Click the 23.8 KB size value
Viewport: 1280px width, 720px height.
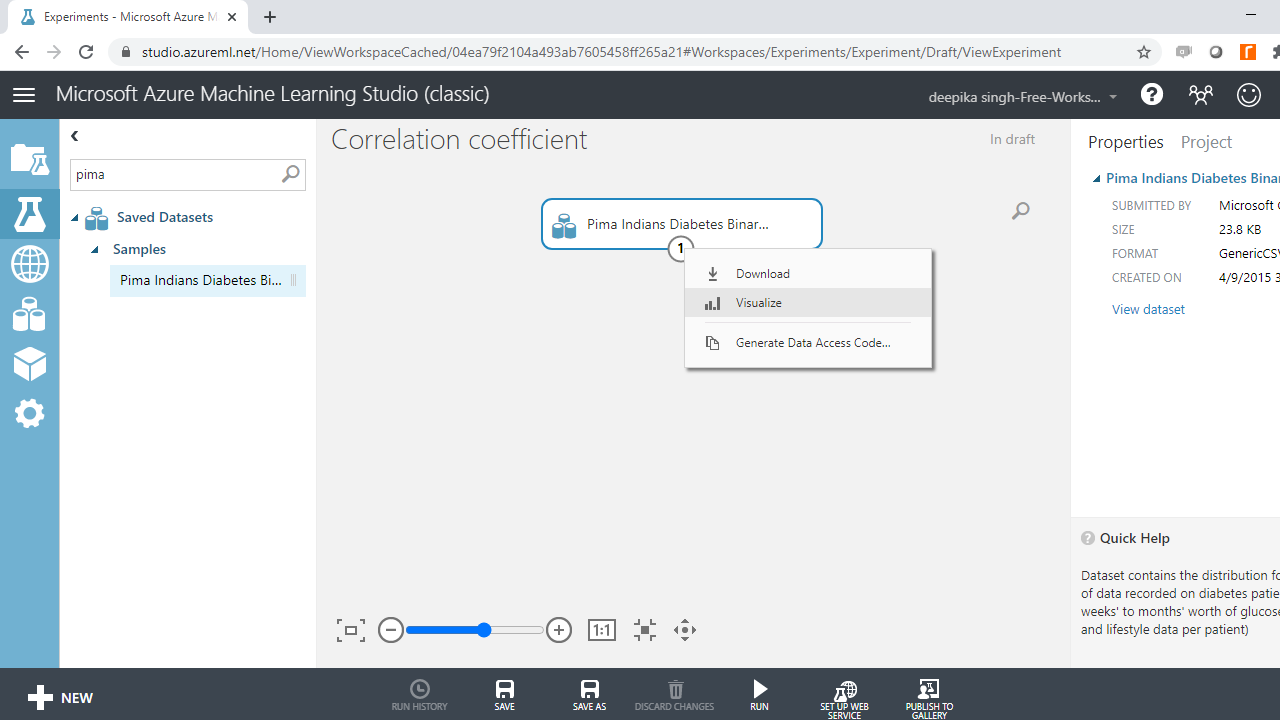(1240, 230)
